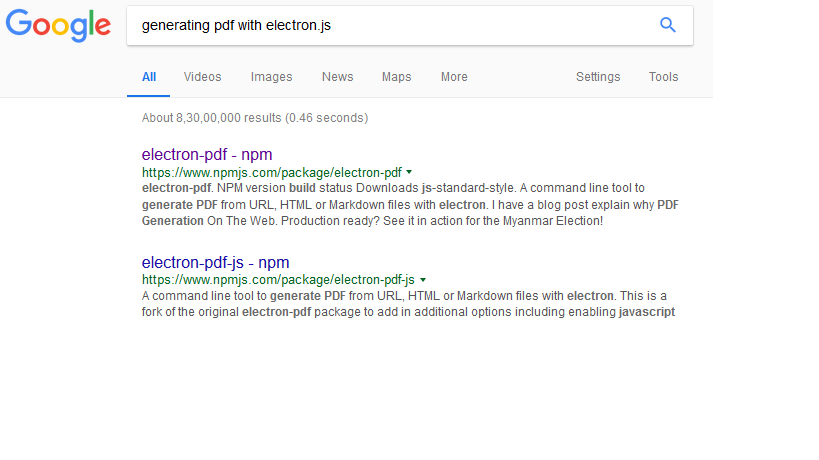Switch to the Maps tab
Image resolution: width=819 pixels, height=460 pixels.
point(396,77)
